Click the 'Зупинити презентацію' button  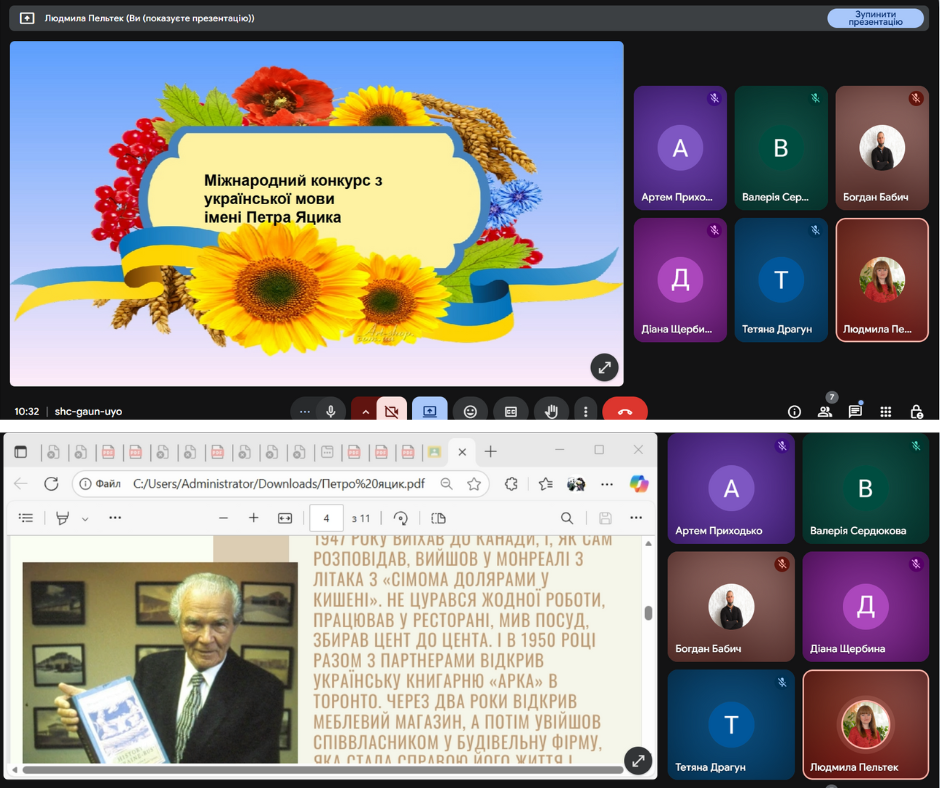tap(875, 18)
